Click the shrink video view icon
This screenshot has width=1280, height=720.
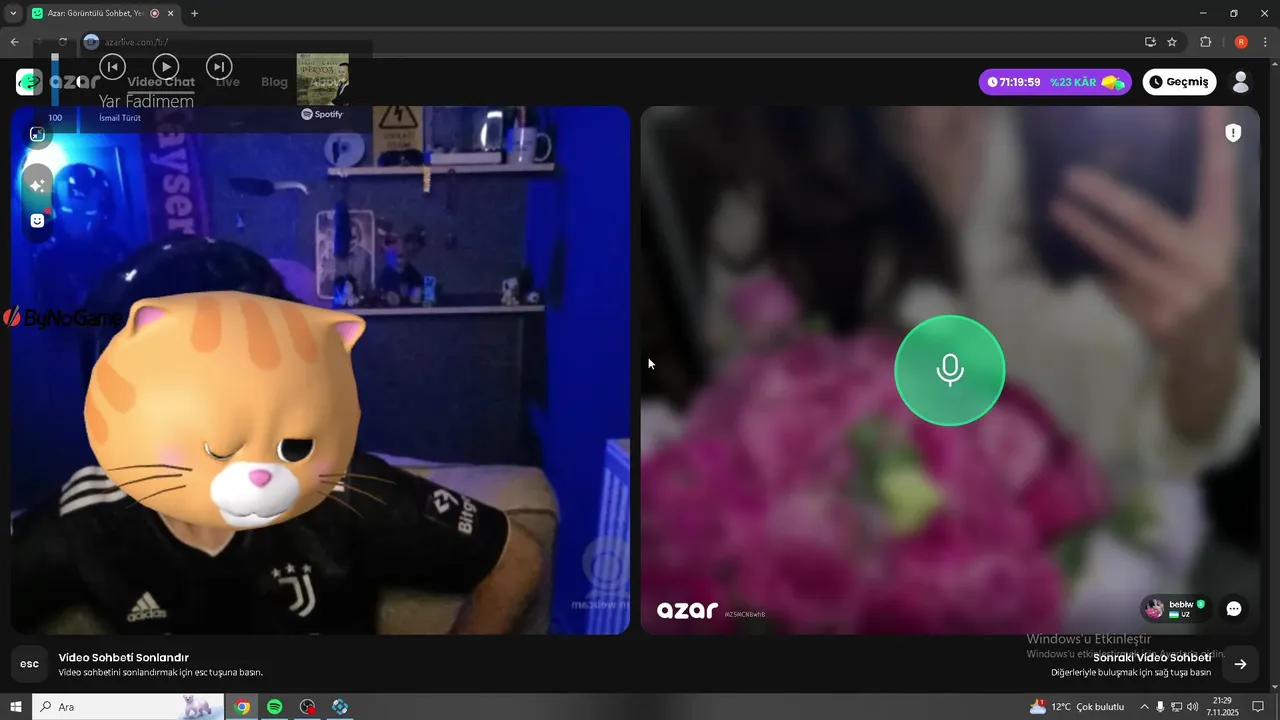(x=37, y=134)
